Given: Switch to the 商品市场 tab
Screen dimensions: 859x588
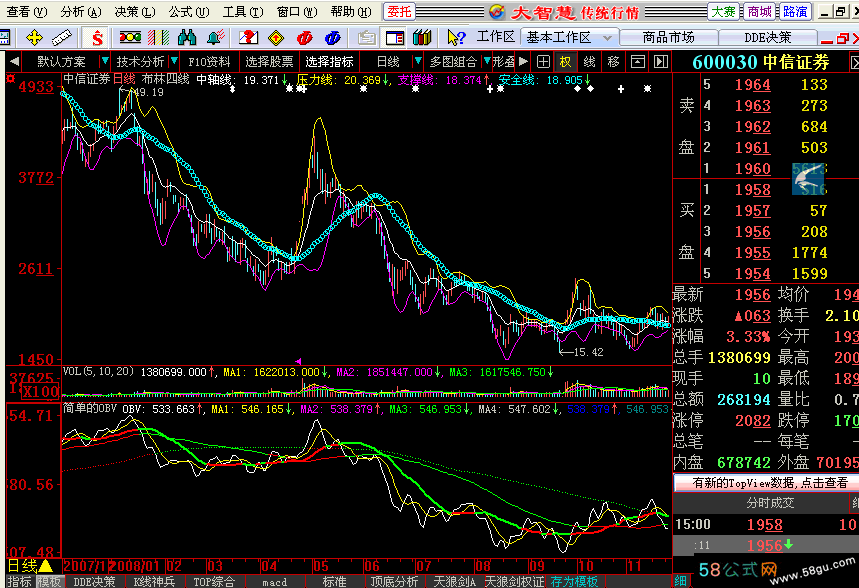Looking at the screenshot, I should click(668, 38).
